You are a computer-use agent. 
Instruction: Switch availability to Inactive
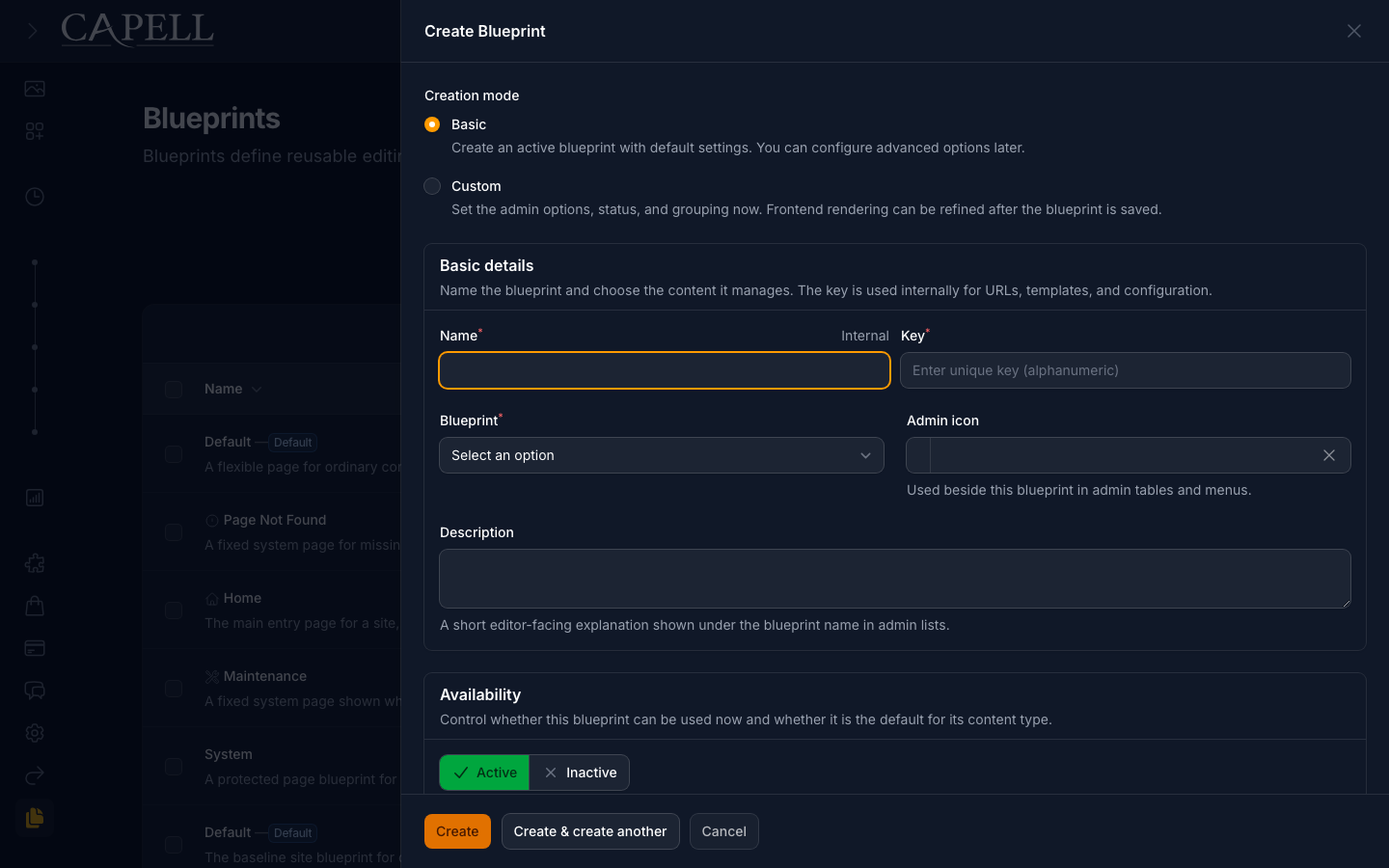(x=580, y=773)
